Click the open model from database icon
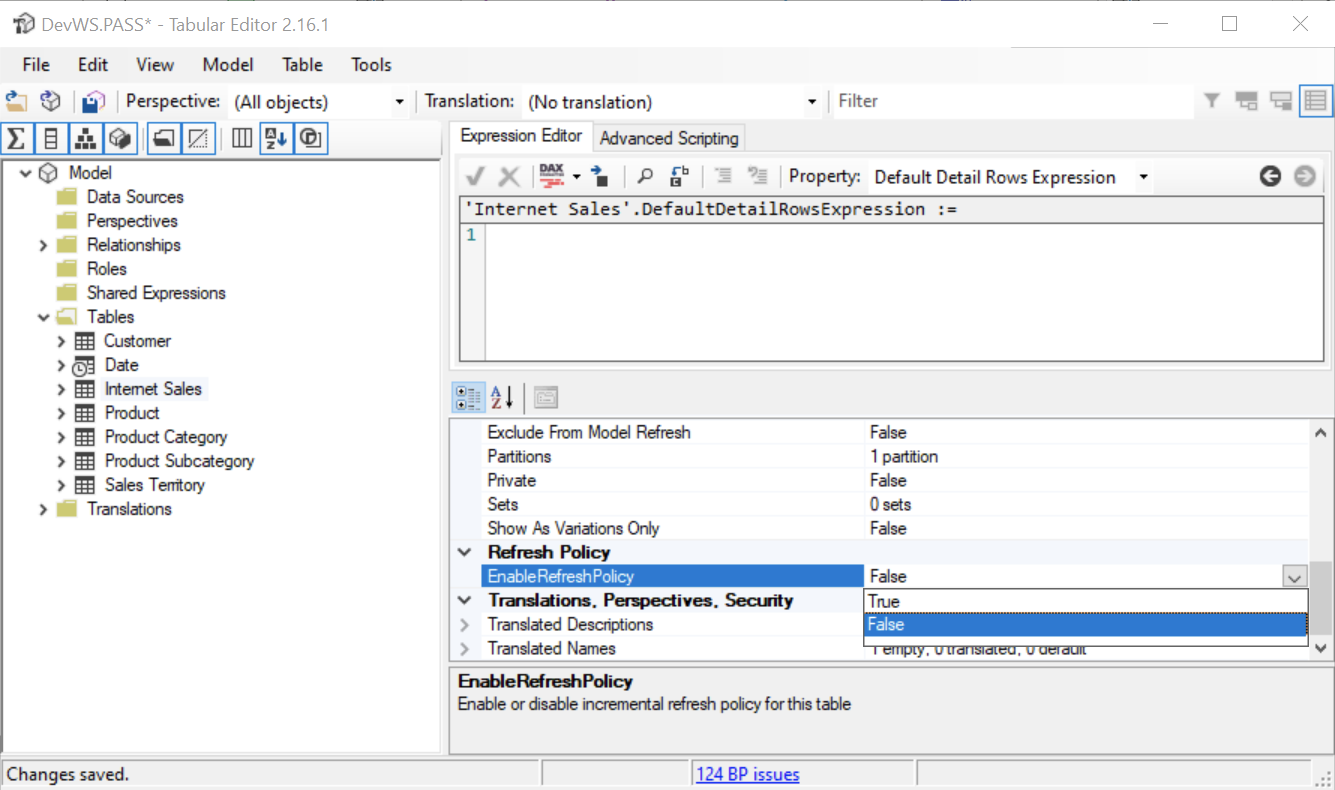1335x790 pixels. coord(50,101)
